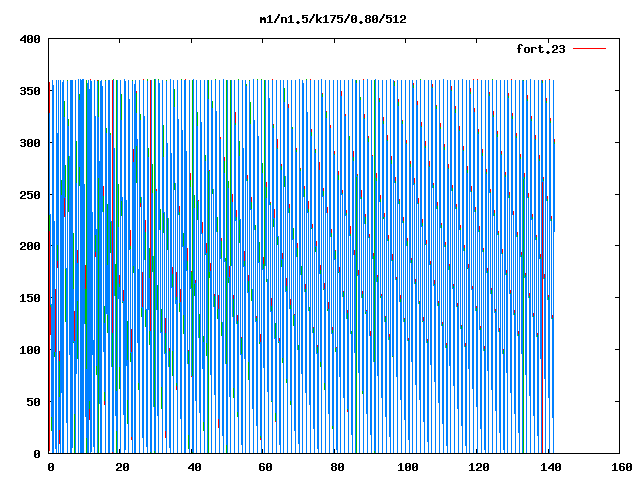Click the y-axis label 100

[x=30, y=350]
